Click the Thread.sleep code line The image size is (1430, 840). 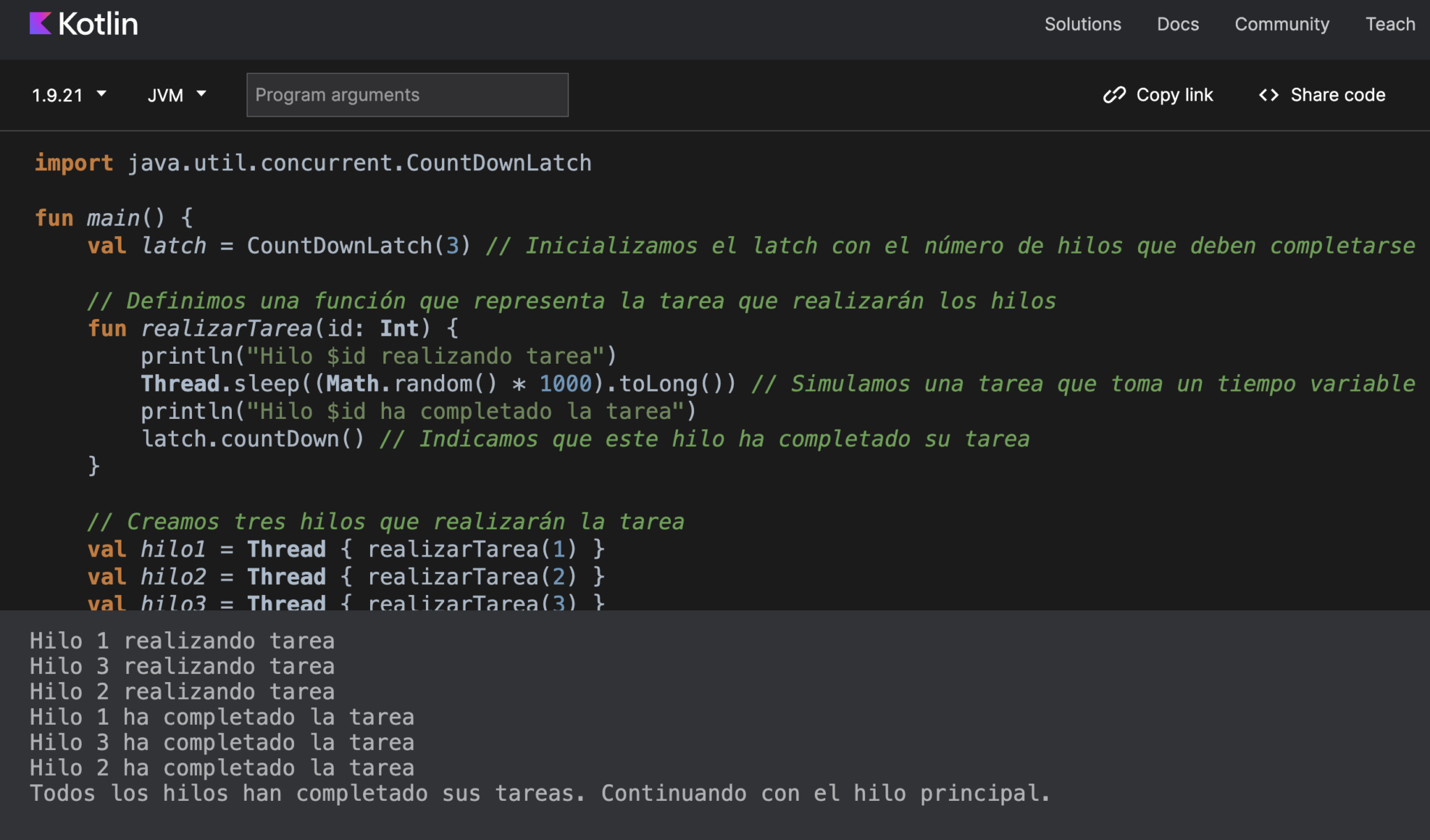349,383
